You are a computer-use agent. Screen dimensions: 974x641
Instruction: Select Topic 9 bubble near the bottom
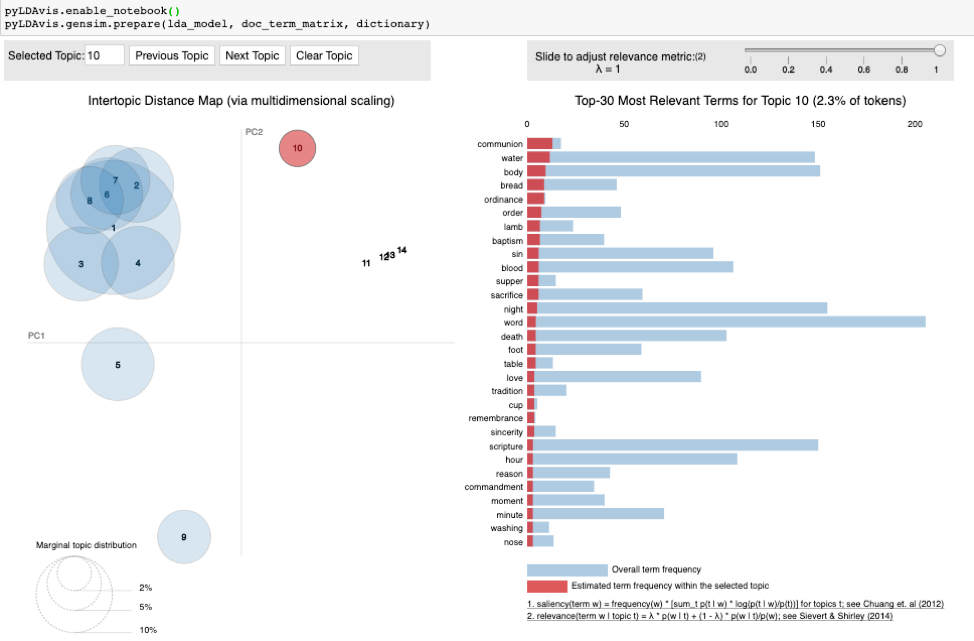point(184,537)
